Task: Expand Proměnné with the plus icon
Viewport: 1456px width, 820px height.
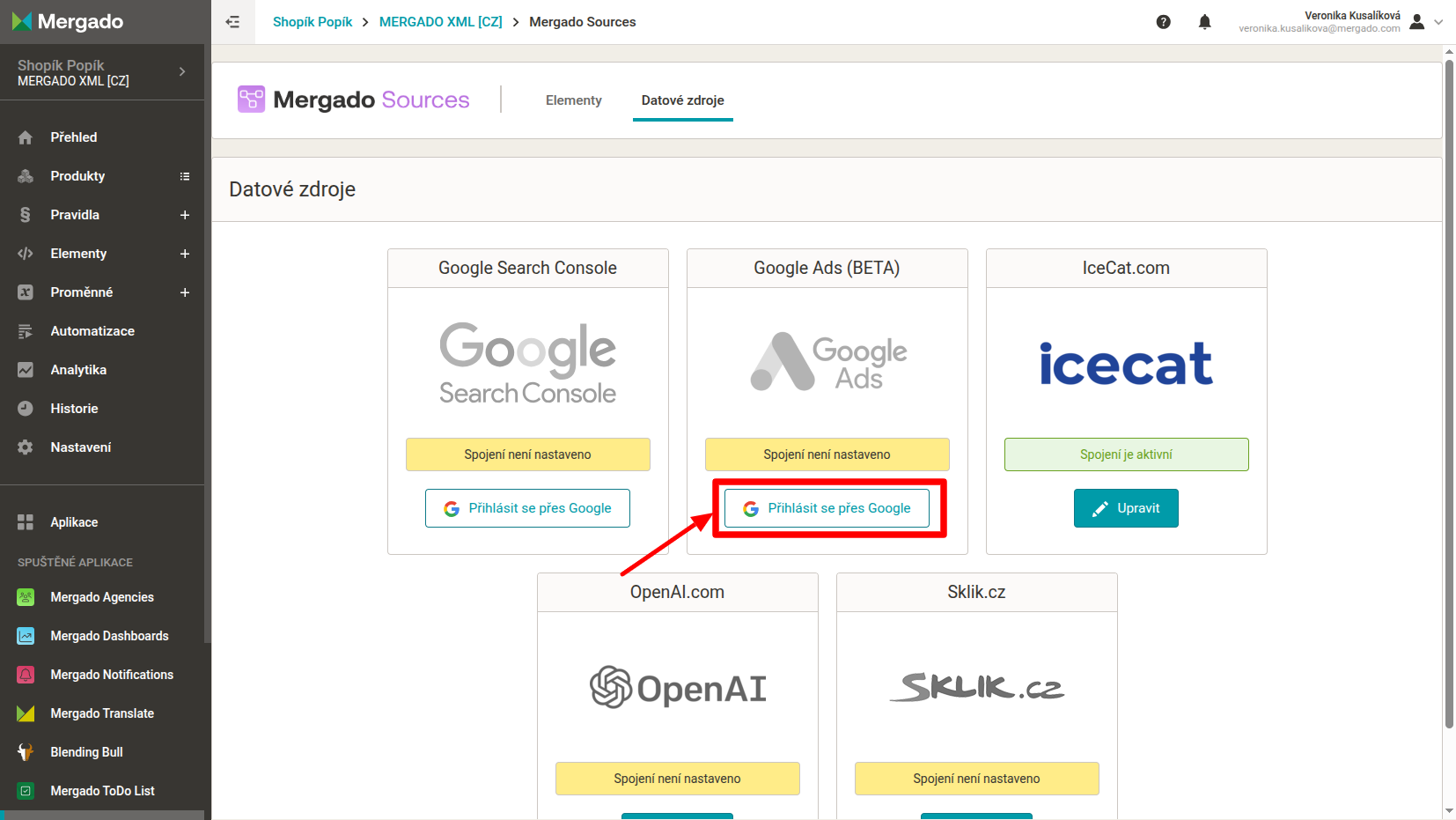Action: 185,292
